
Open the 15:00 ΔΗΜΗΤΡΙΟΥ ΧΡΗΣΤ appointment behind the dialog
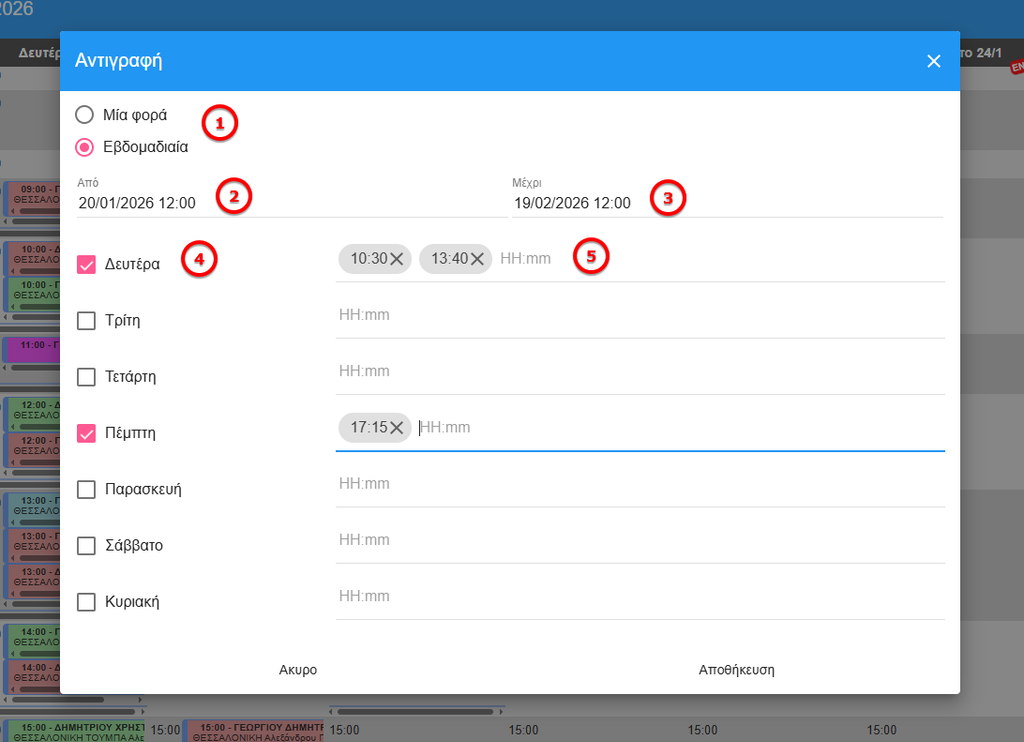click(x=75, y=732)
